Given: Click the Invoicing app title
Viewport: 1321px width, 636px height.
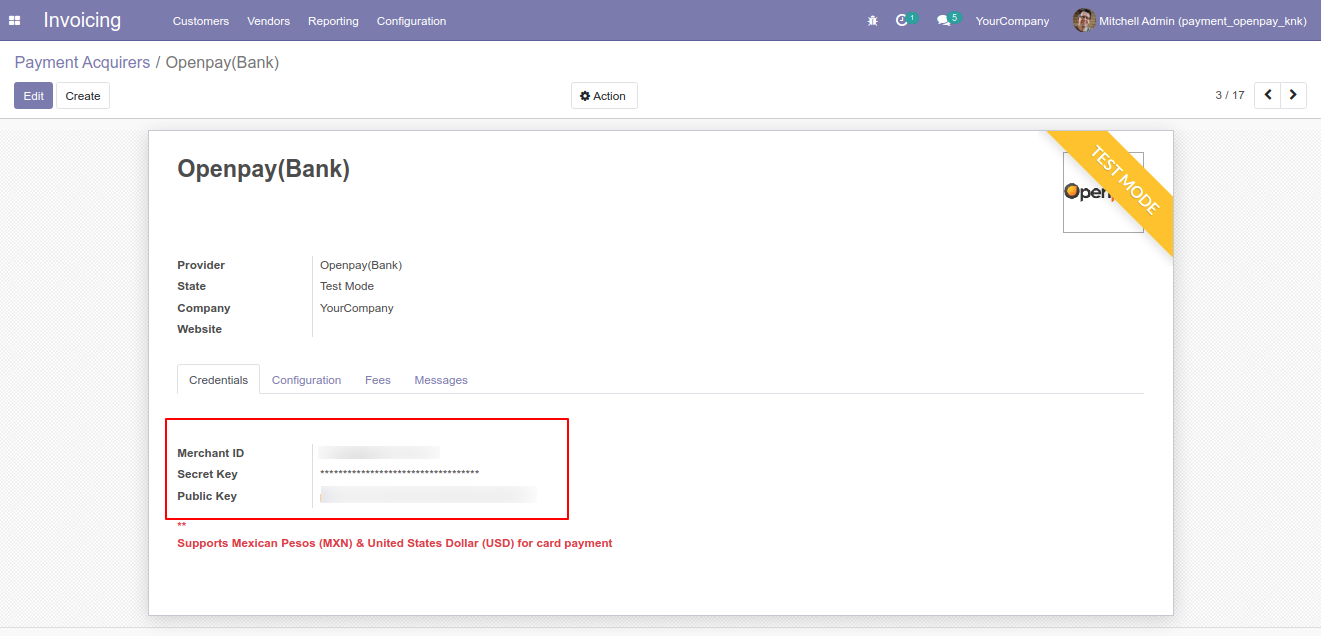Looking at the screenshot, I should pos(82,20).
